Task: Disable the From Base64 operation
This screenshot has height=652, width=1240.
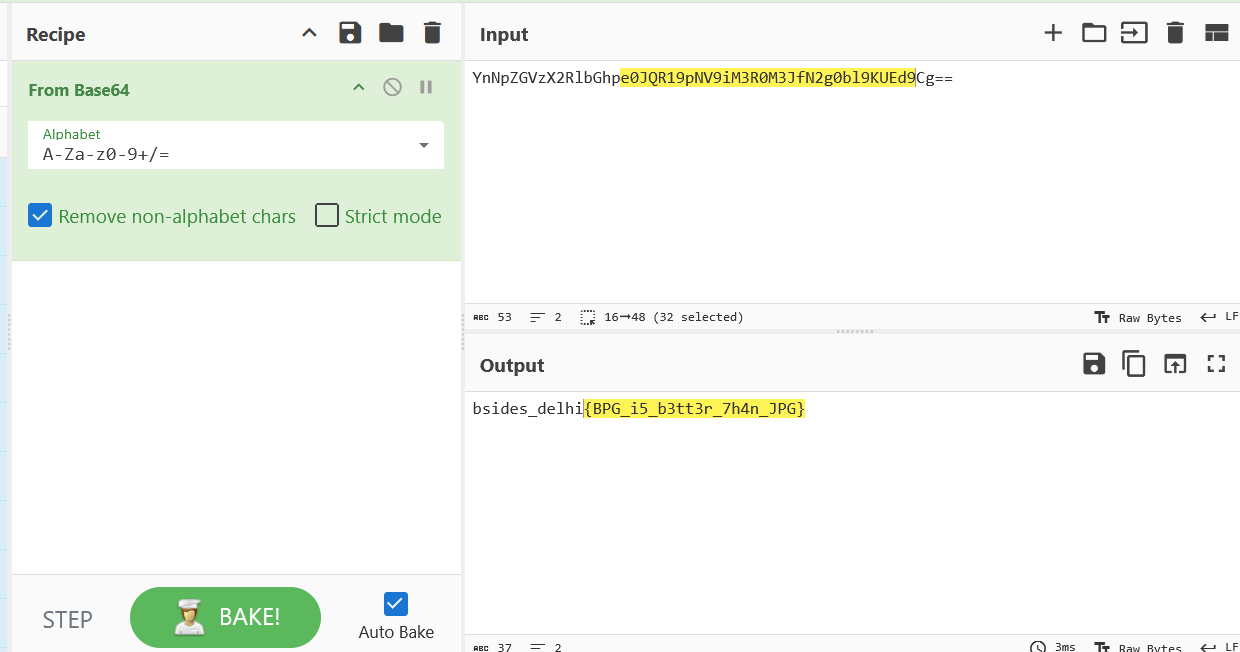Action: pyautogui.click(x=393, y=87)
